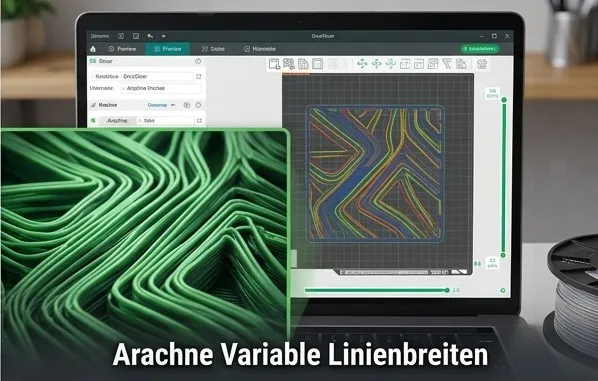Click the blue link in the process header
598x381 pixels.
pyautogui.click(x=157, y=105)
